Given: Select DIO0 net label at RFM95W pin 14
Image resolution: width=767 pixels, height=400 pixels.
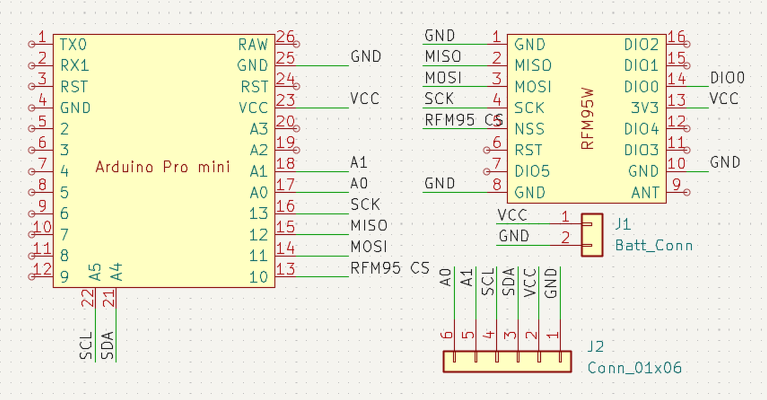Looking at the screenshot, I should pos(727,78).
